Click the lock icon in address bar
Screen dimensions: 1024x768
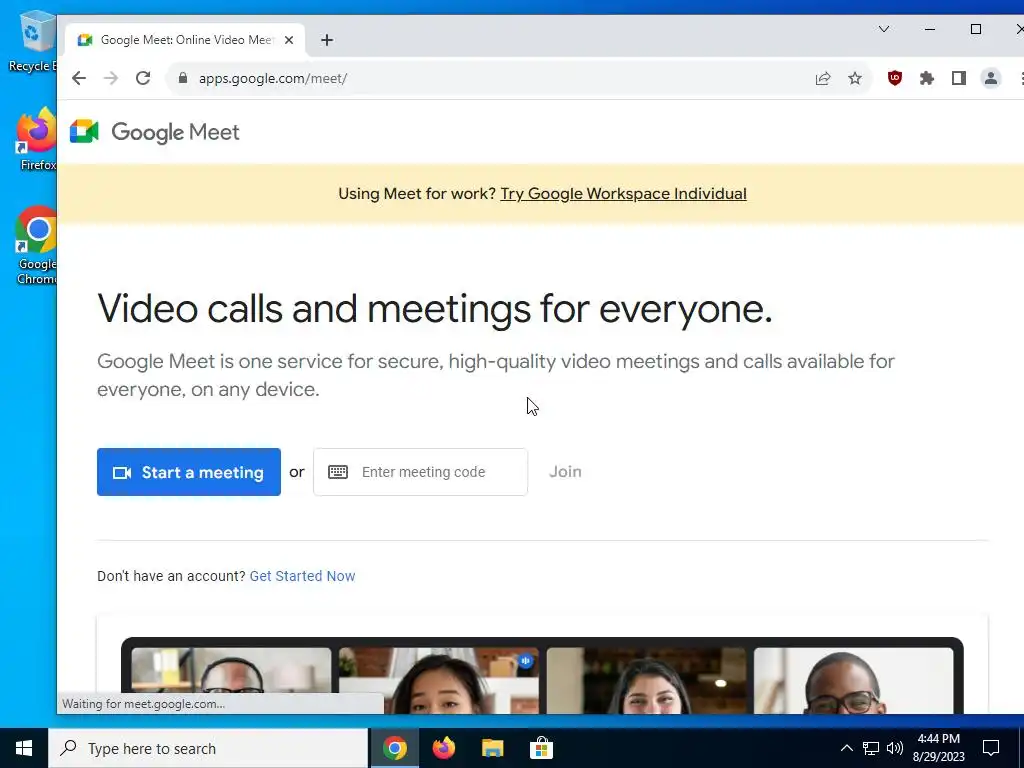(x=183, y=78)
